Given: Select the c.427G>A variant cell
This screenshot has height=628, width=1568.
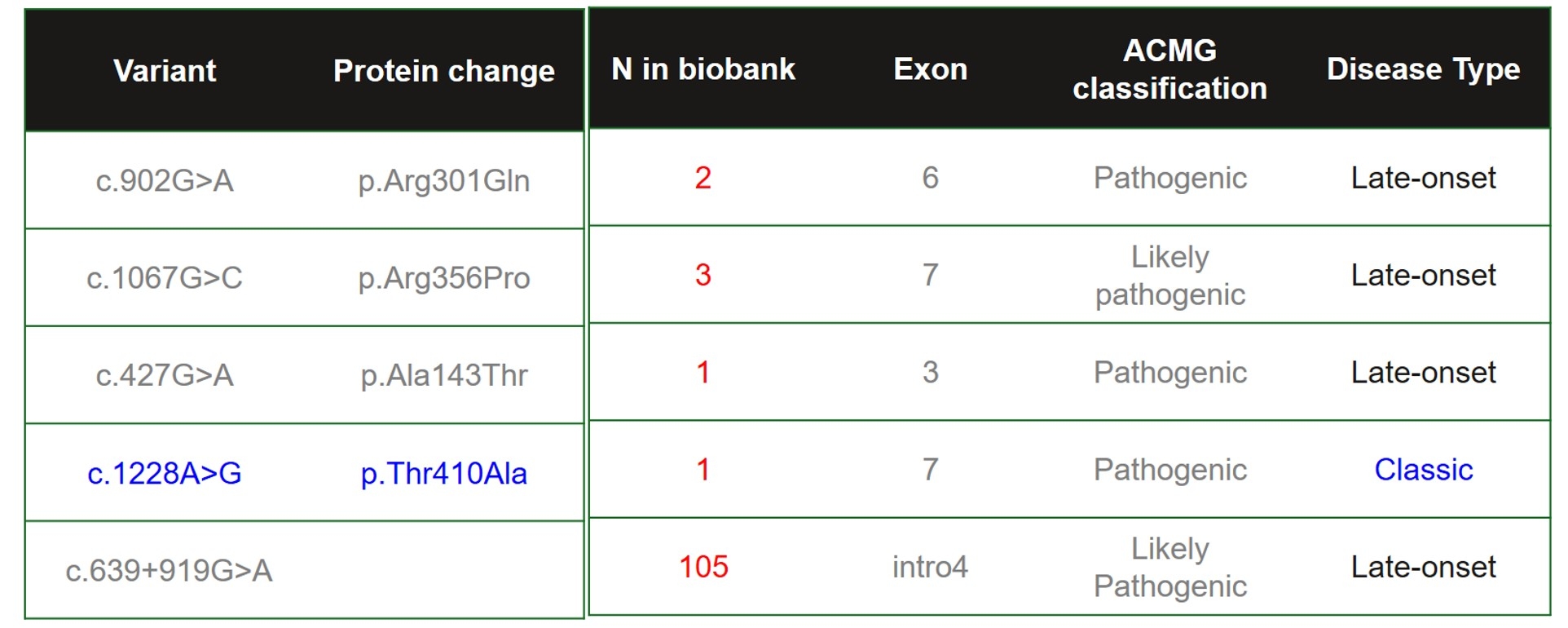Looking at the screenshot, I should coord(165,375).
